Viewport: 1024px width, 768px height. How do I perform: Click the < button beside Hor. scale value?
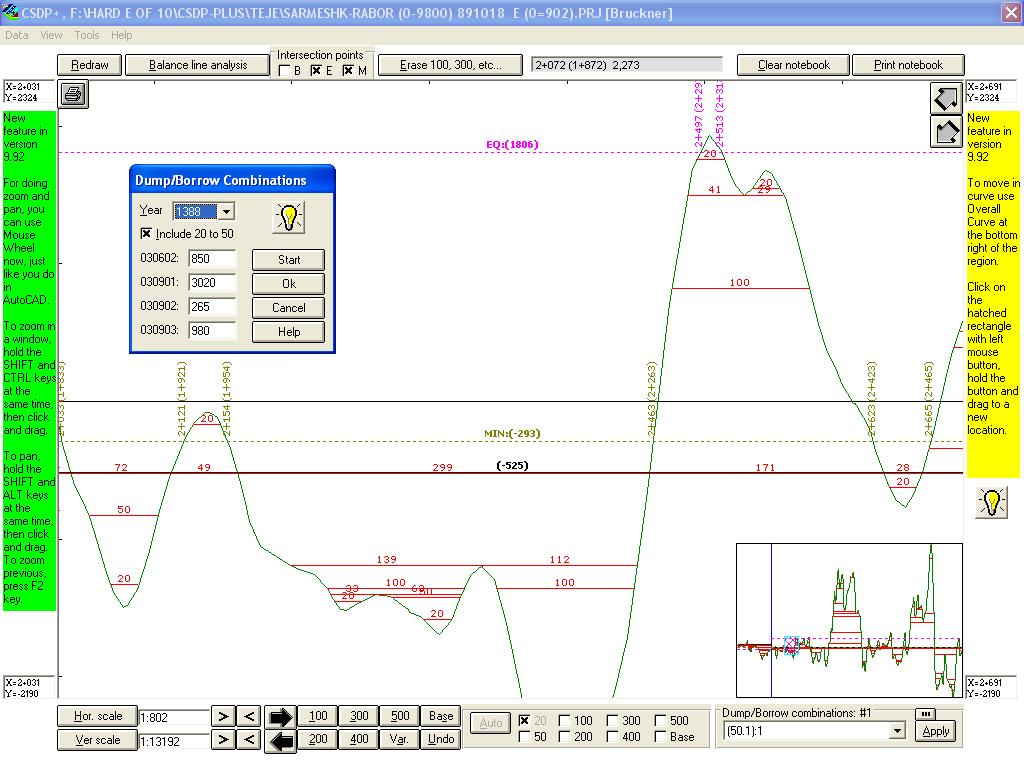click(x=249, y=716)
